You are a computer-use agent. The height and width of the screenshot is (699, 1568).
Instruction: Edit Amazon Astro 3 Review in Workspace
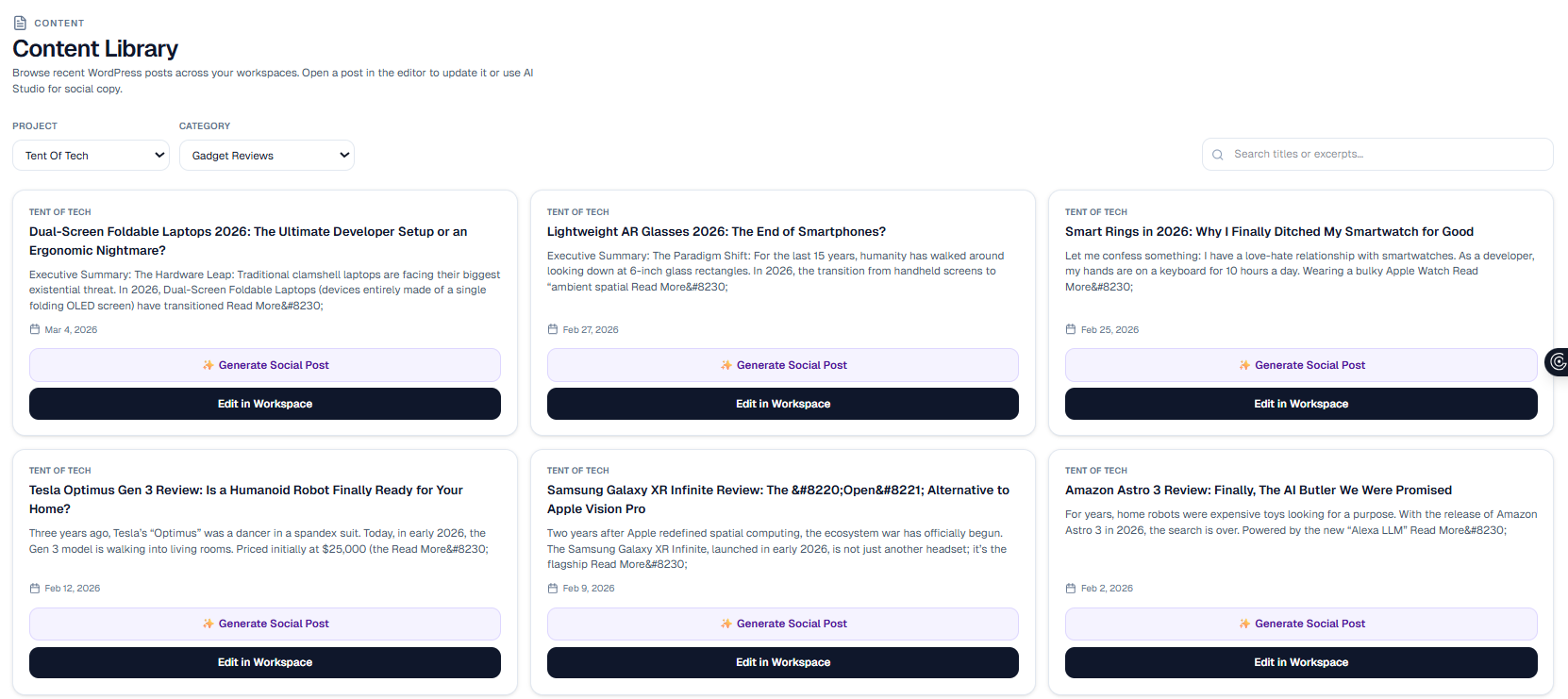tap(1301, 662)
